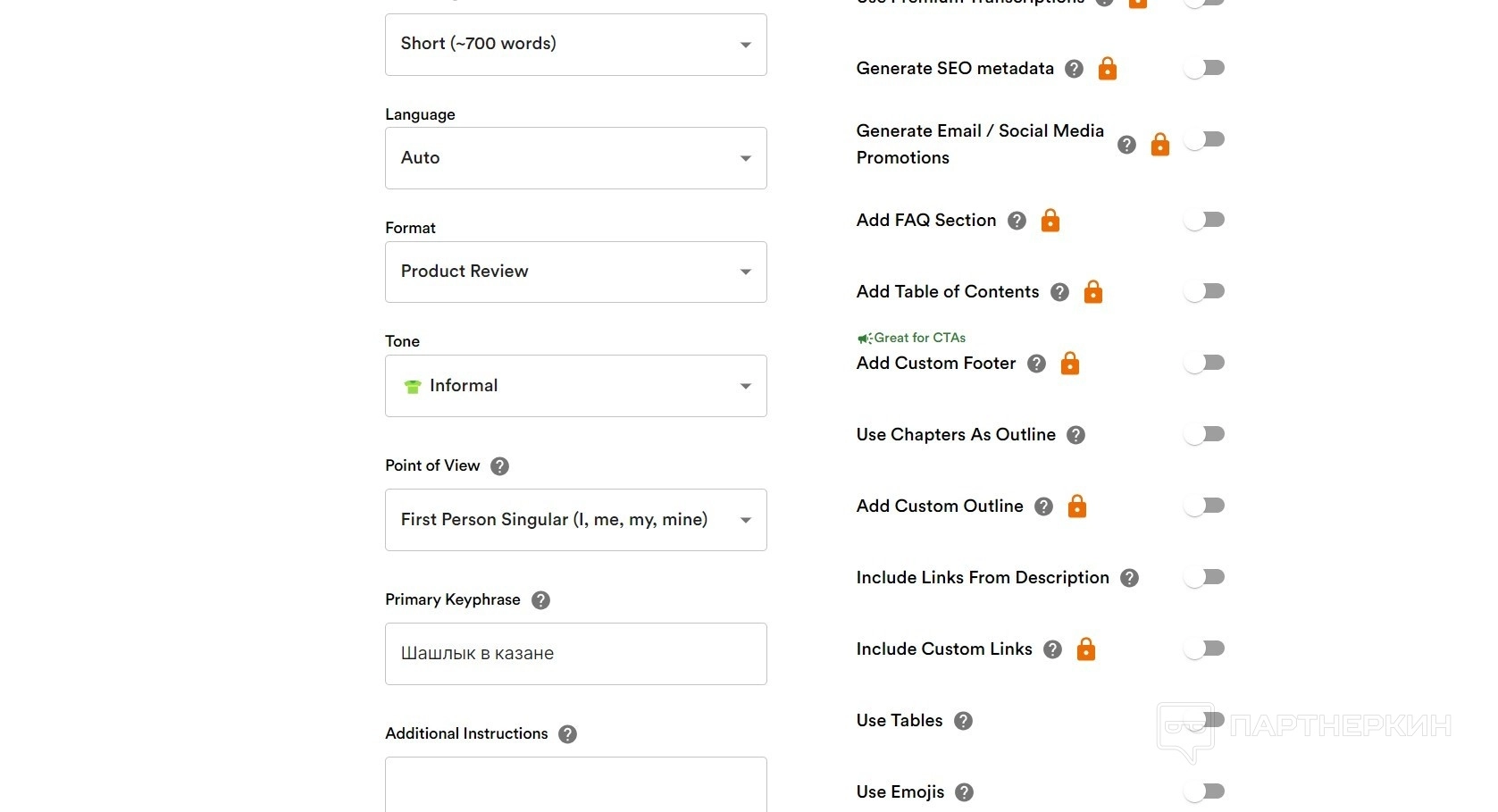Screen dimensions: 1498x812
Task: Click the Primary Keyphrase text field
Action: coord(575,654)
